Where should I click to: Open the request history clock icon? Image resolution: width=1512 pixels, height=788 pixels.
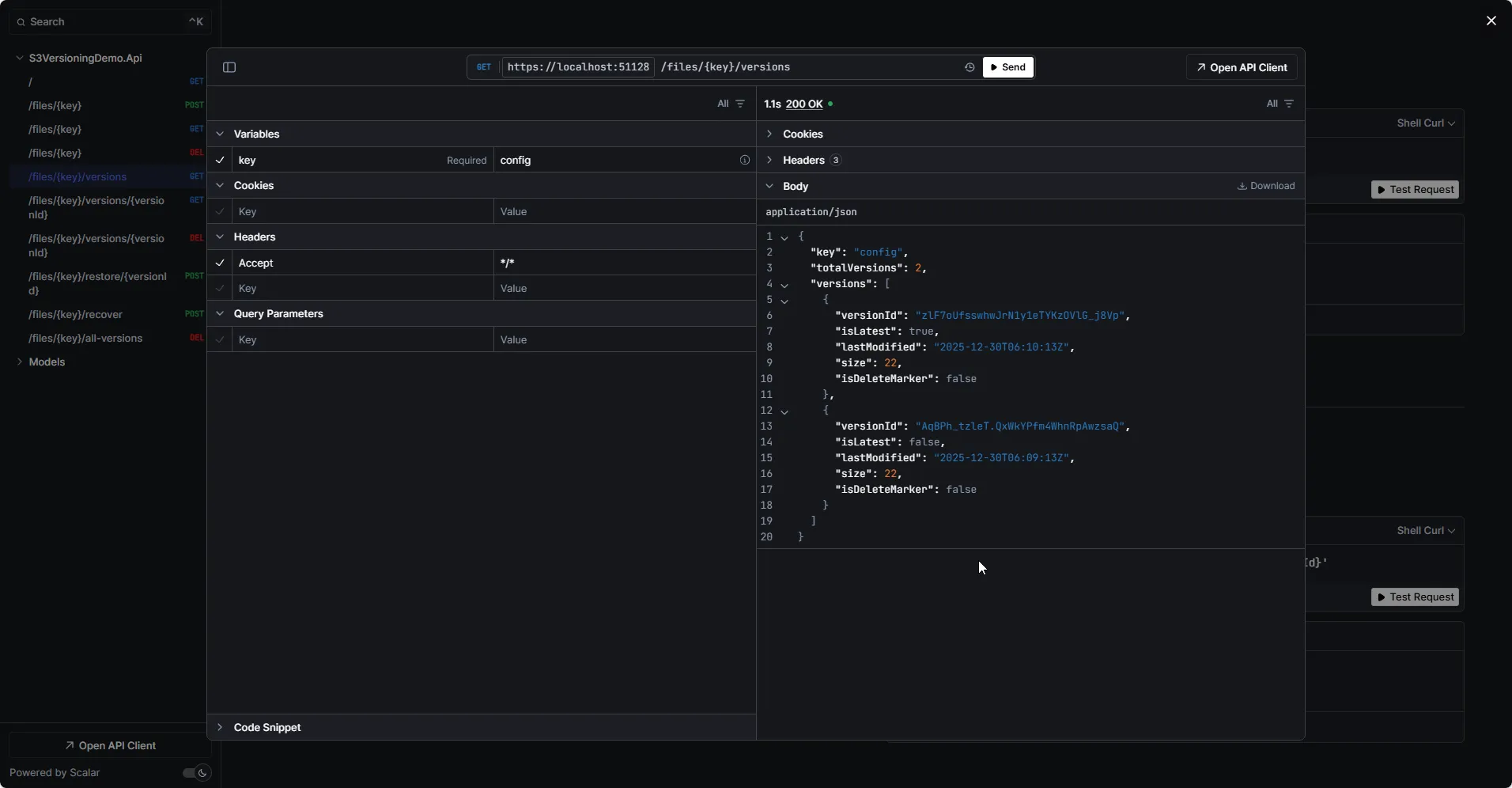click(x=969, y=67)
